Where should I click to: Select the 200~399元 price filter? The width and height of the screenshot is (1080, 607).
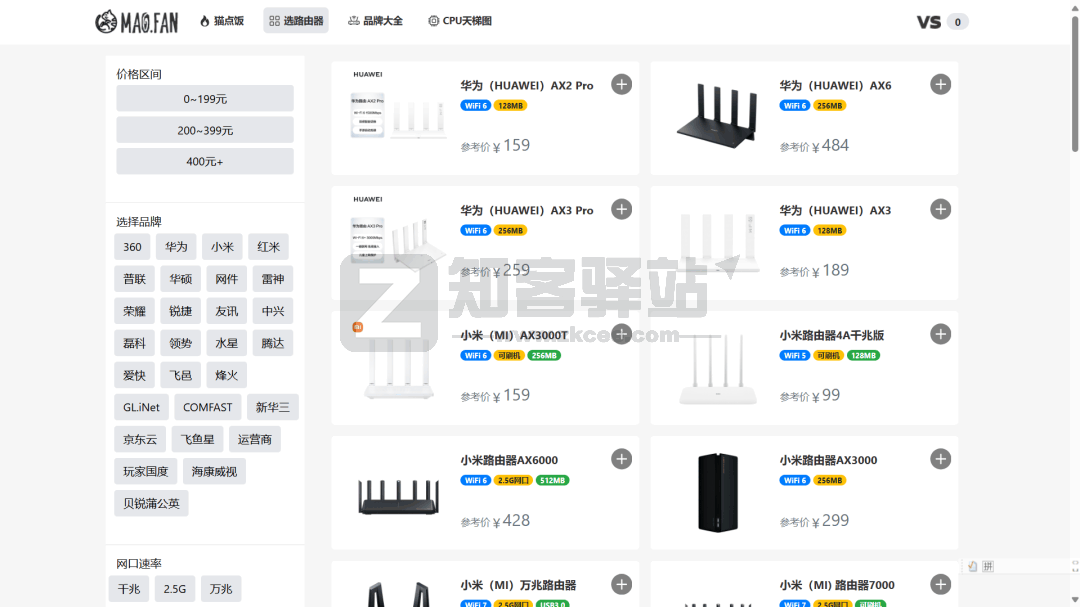tap(205, 130)
